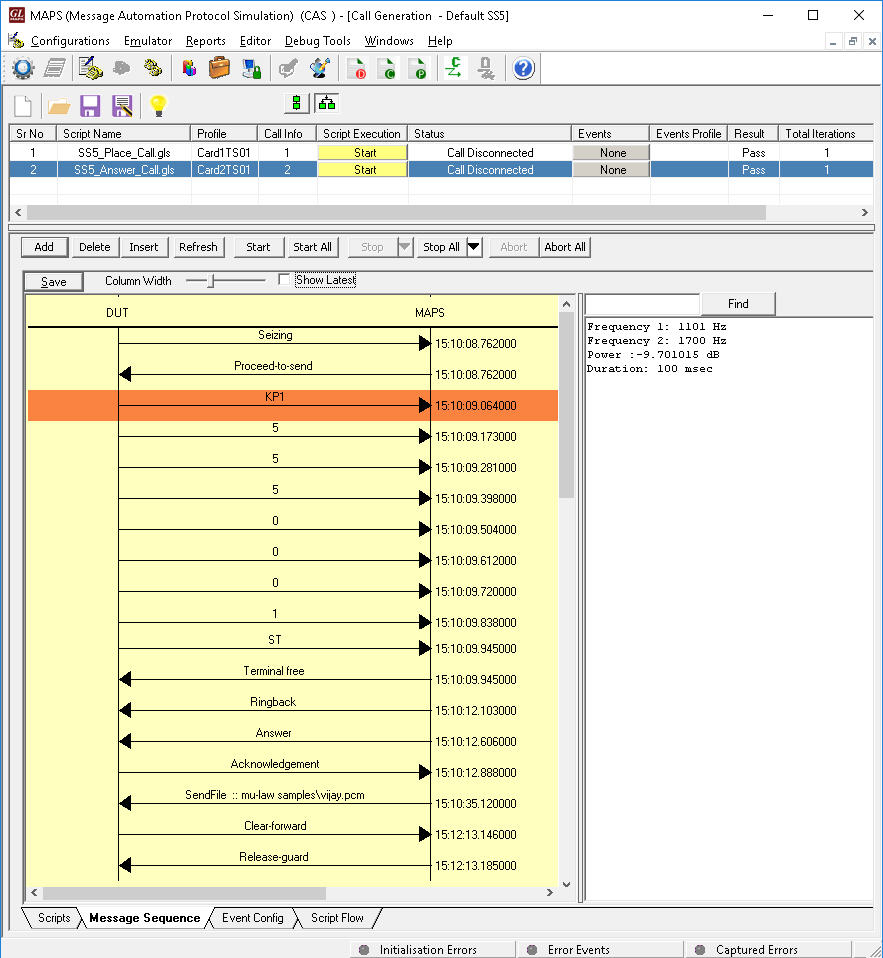Open Events dropdown None for SS5_Place_Call

coord(611,153)
